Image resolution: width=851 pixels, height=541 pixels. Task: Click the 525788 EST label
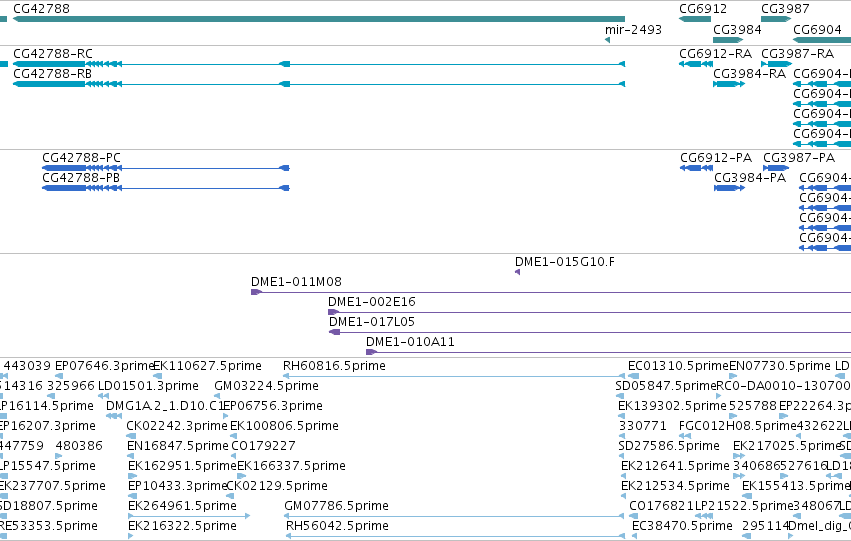click(x=752, y=406)
